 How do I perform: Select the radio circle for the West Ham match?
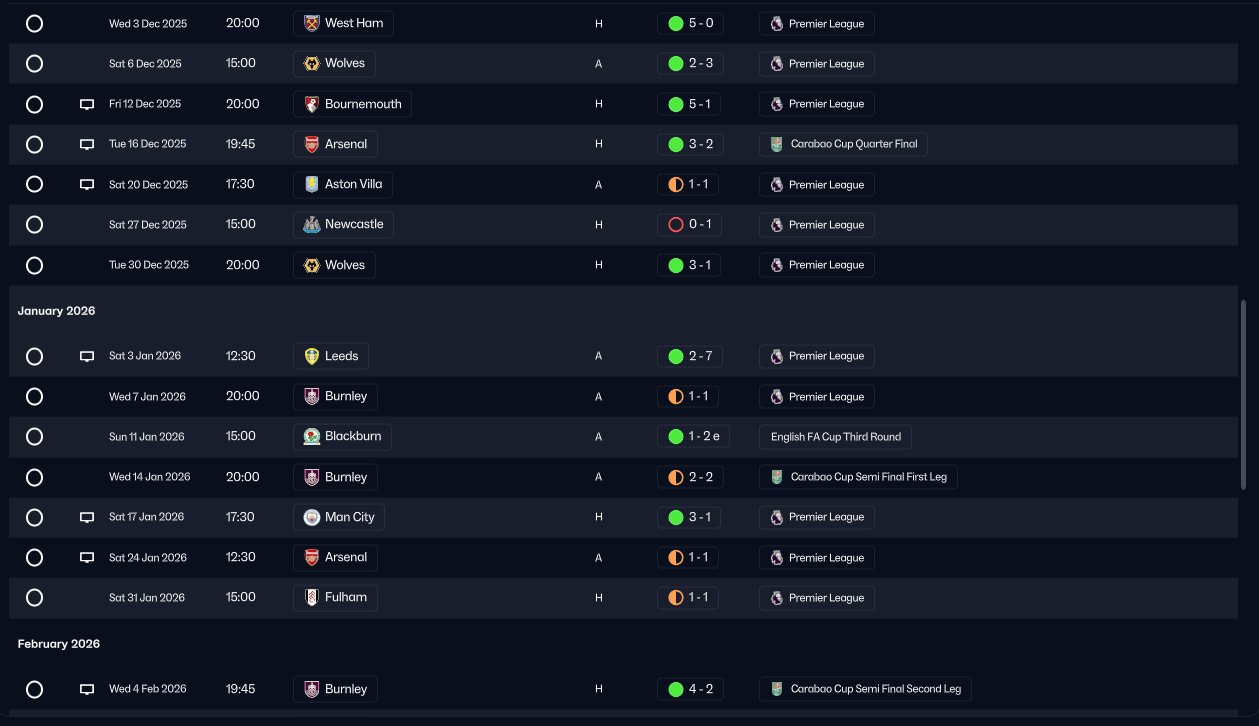(x=34, y=23)
